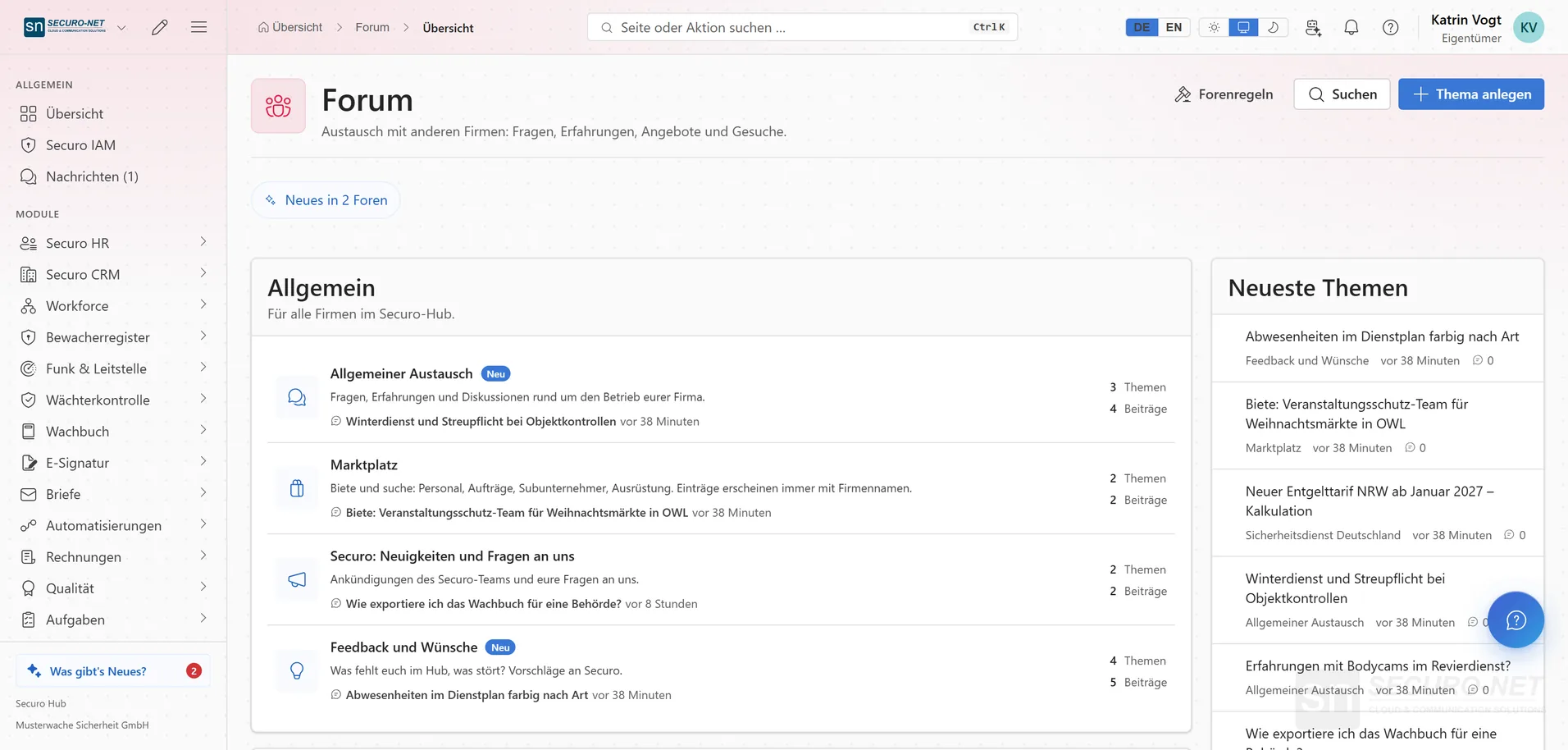Enable dark theme moon toggle
This screenshot has width=1568, height=750.
[1273, 27]
